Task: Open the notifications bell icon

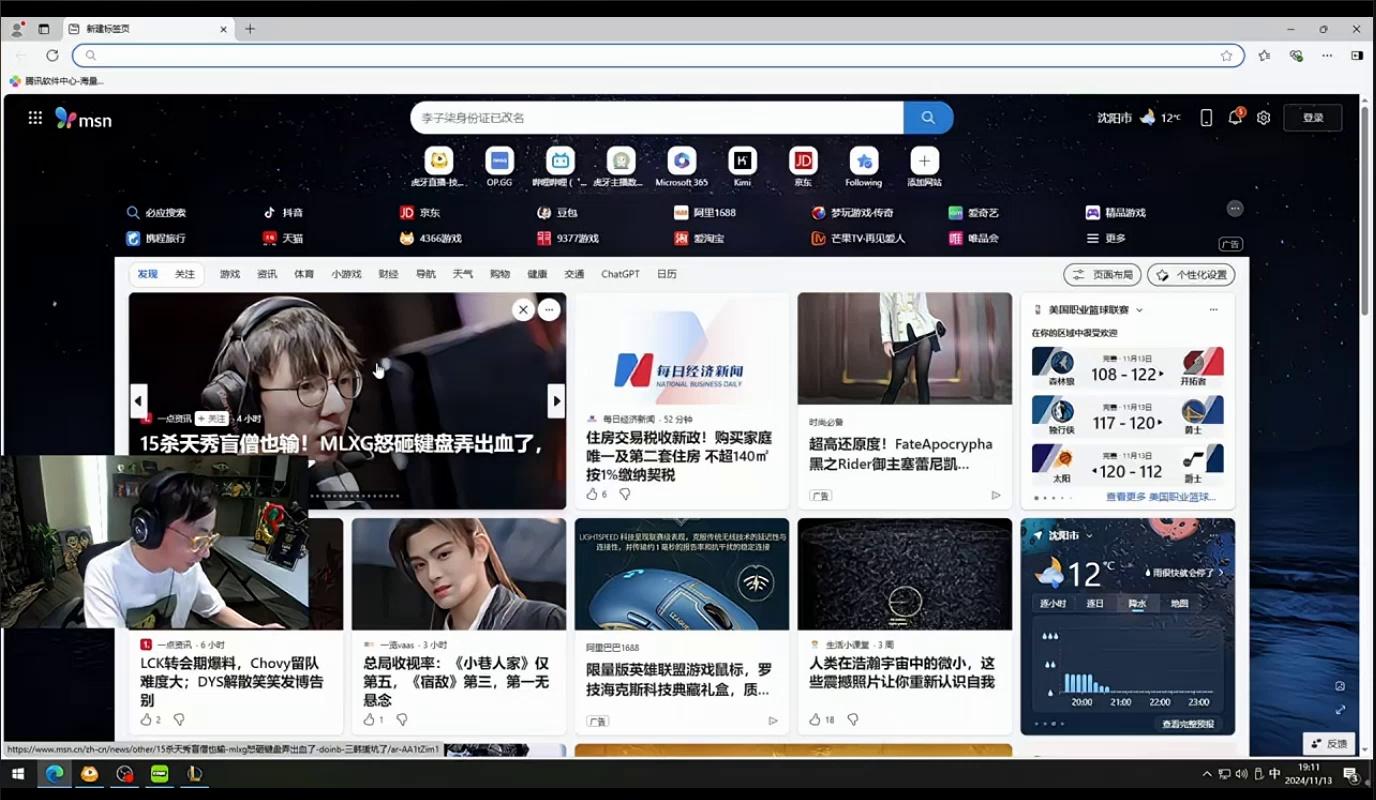Action: [x=1235, y=118]
